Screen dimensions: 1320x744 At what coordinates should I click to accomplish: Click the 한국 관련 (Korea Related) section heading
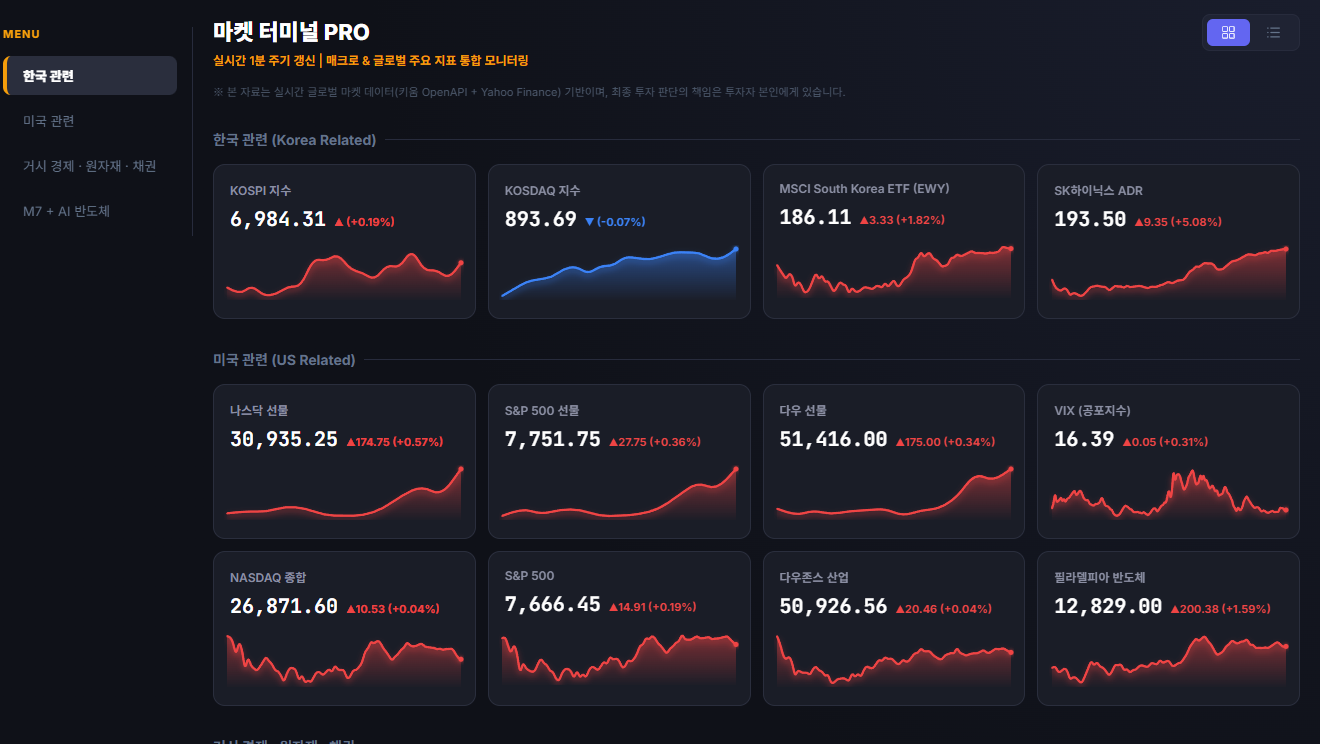click(x=295, y=140)
